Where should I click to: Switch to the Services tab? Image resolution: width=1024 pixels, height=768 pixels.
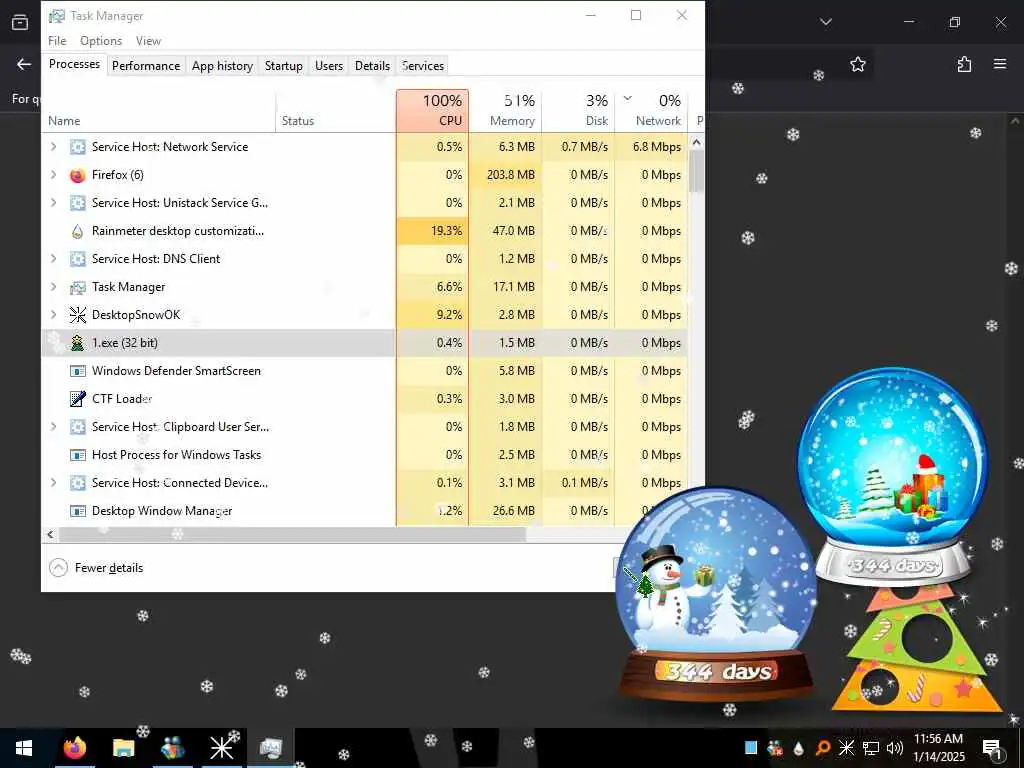coord(423,66)
